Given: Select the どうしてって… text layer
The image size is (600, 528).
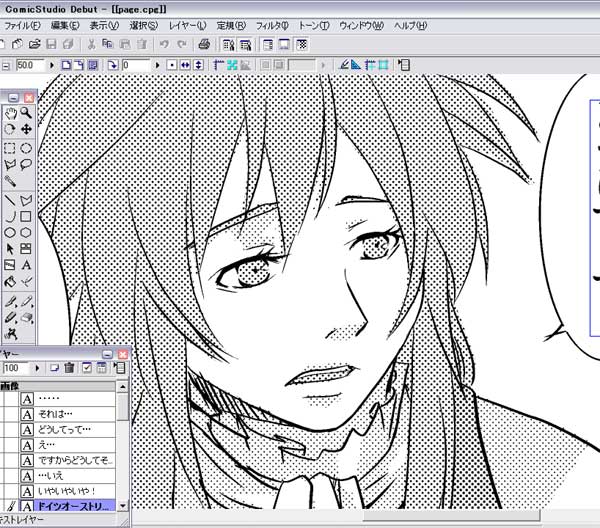Looking at the screenshot, I should [67, 430].
